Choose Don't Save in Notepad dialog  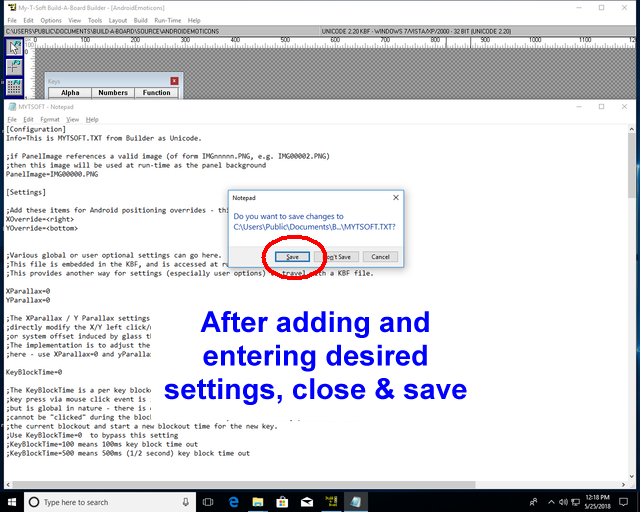click(335, 257)
